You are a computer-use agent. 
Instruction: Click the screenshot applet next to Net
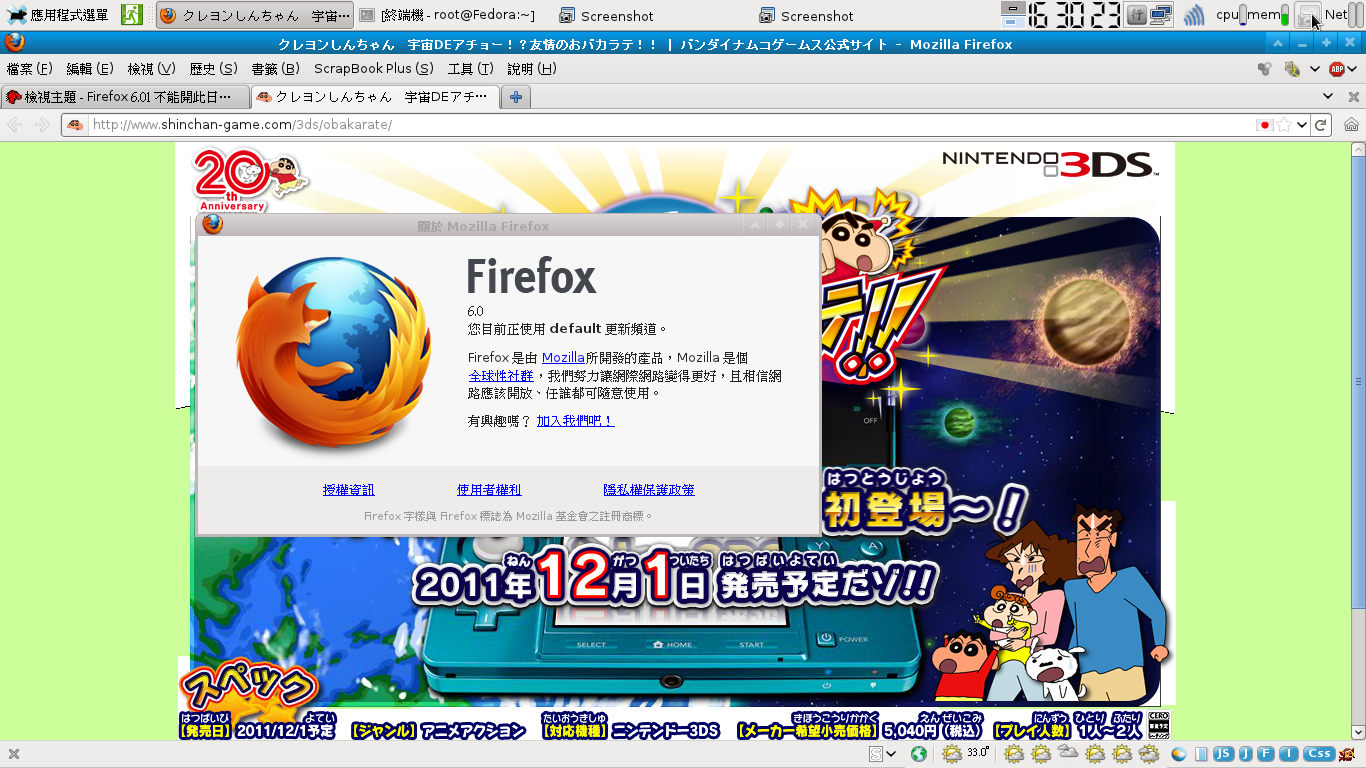[1308, 15]
